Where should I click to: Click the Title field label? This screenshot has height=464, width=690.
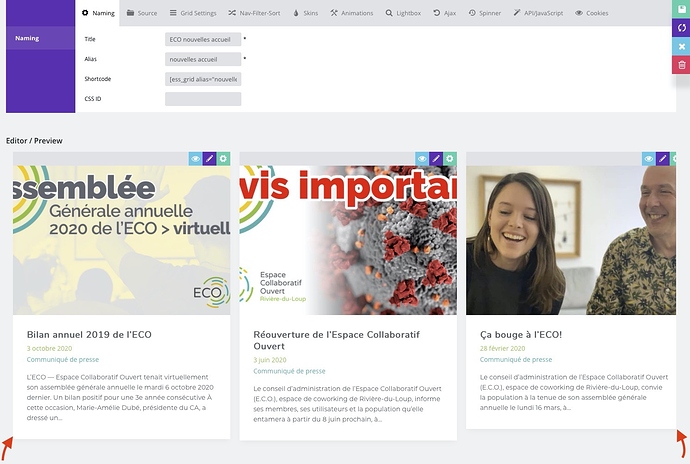click(90, 39)
